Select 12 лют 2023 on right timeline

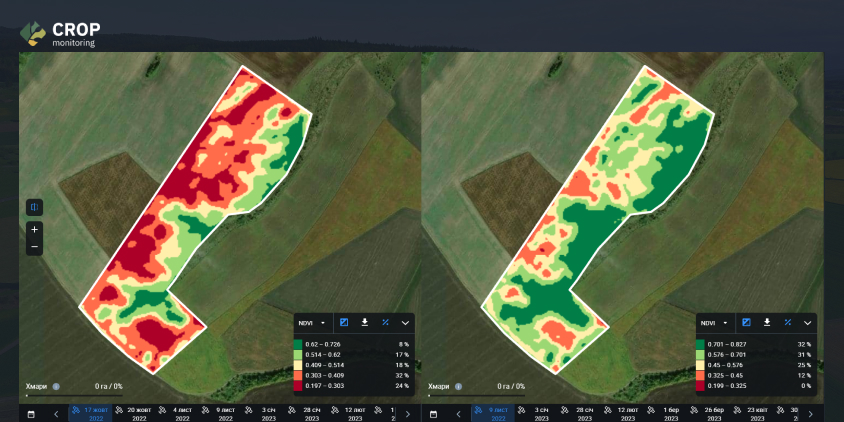(x=622, y=413)
